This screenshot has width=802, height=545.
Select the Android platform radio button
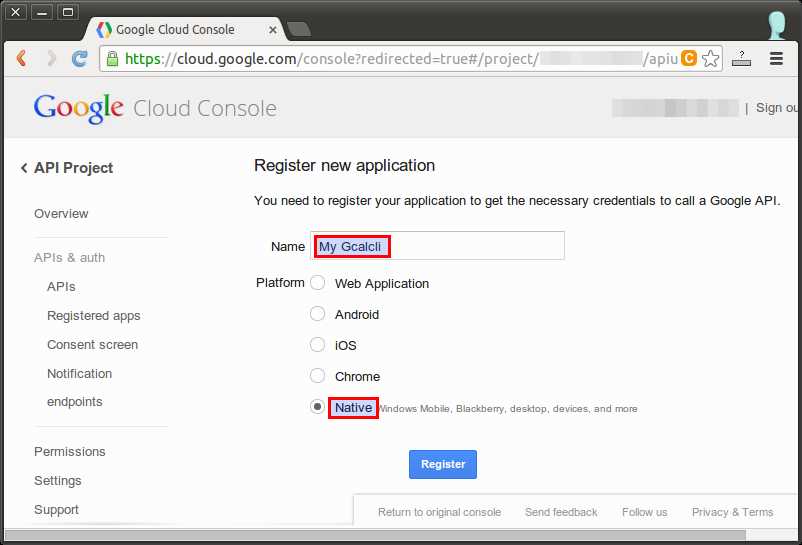[317, 313]
